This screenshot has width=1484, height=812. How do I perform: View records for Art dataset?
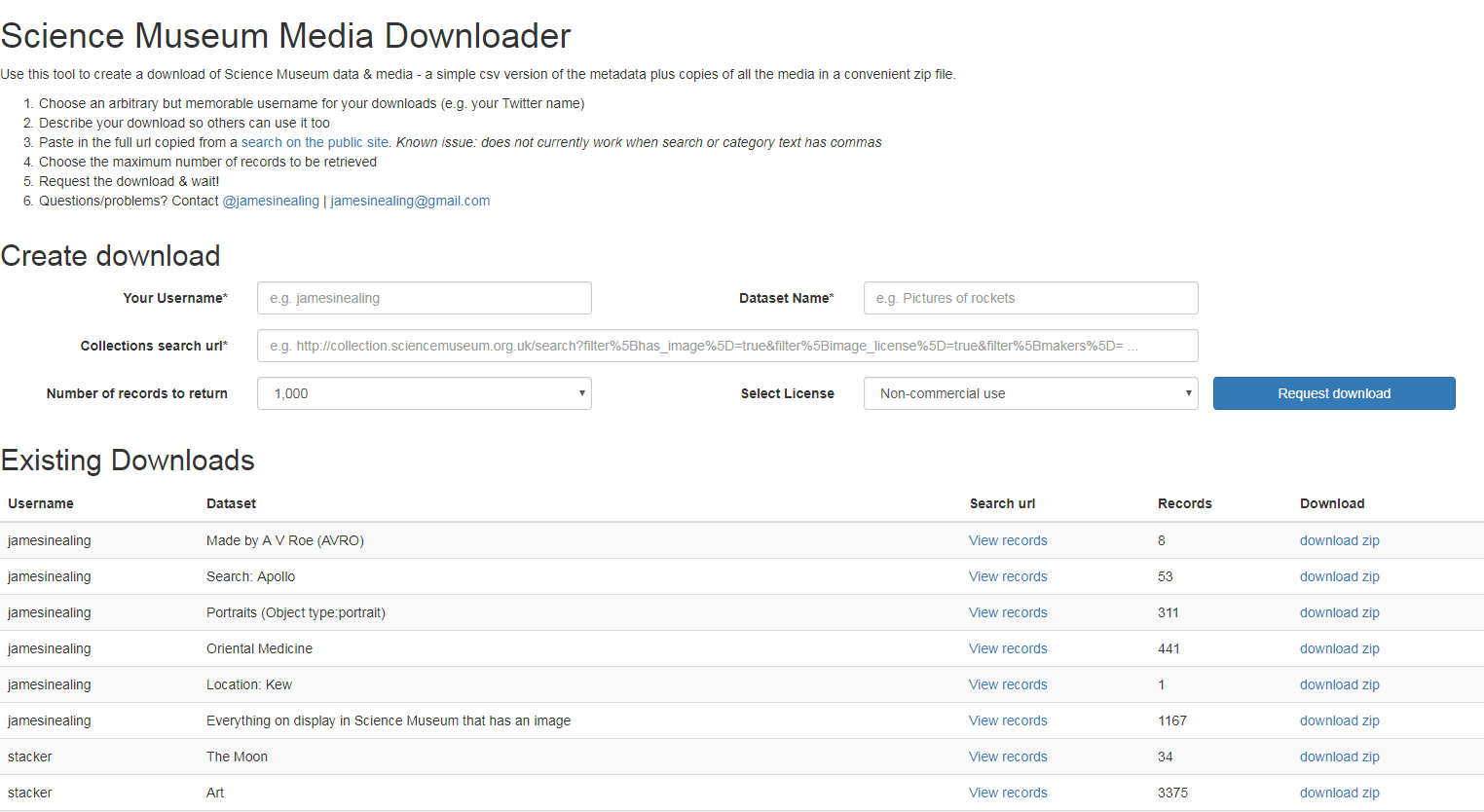pos(1008,793)
